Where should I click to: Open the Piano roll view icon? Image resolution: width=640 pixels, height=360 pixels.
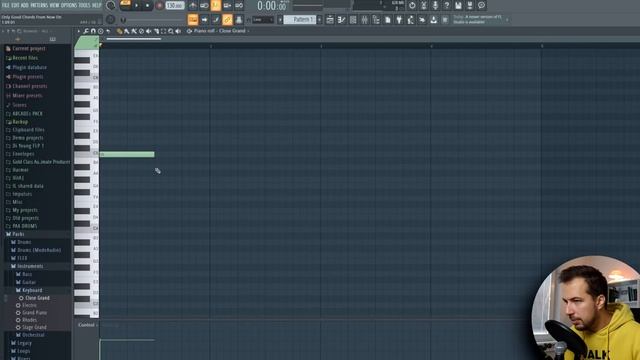[x=341, y=20]
